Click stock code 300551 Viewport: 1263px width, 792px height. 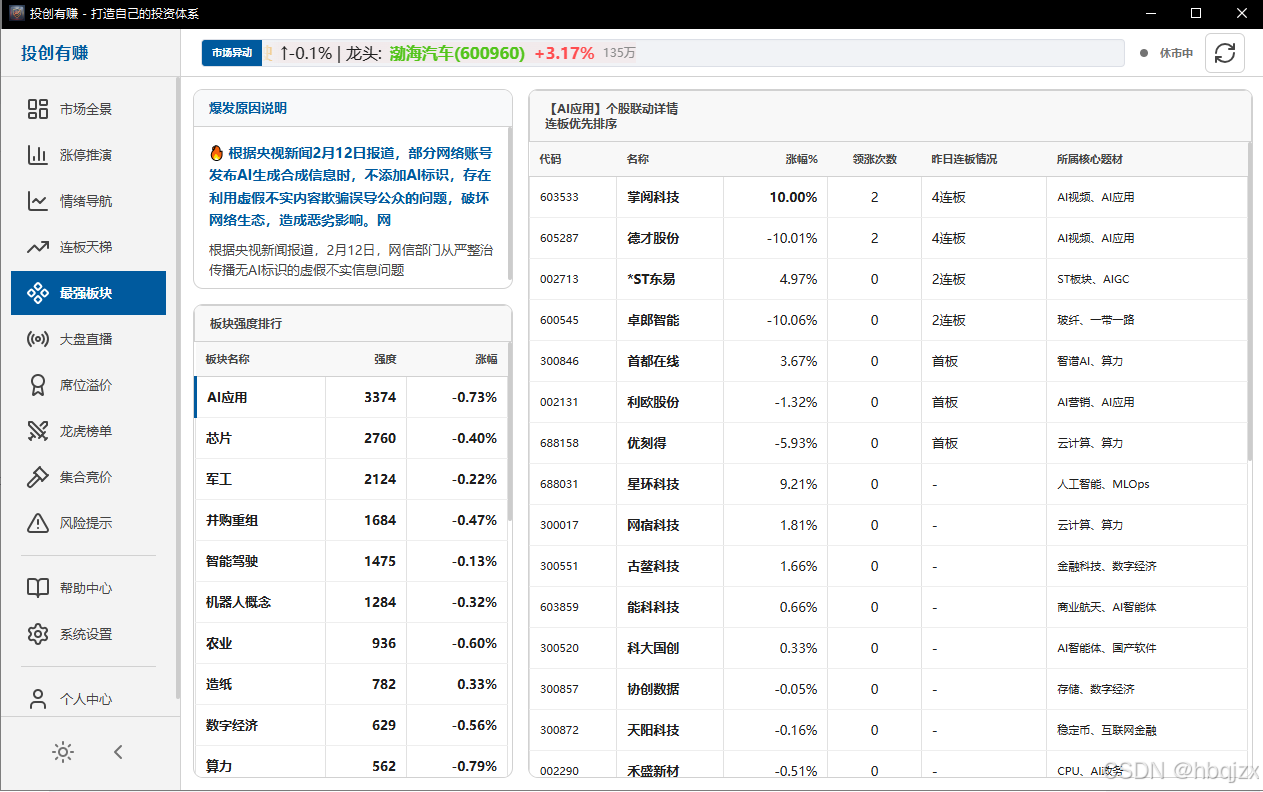pos(559,566)
